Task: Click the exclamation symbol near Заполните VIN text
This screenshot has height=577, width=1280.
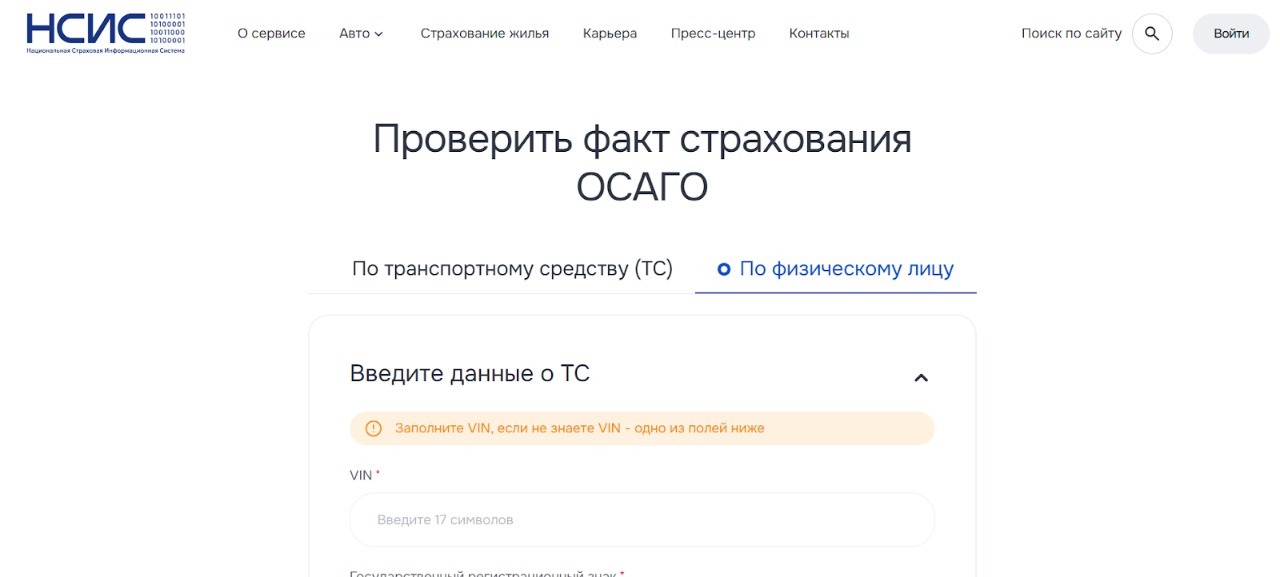Action: coord(372,428)
